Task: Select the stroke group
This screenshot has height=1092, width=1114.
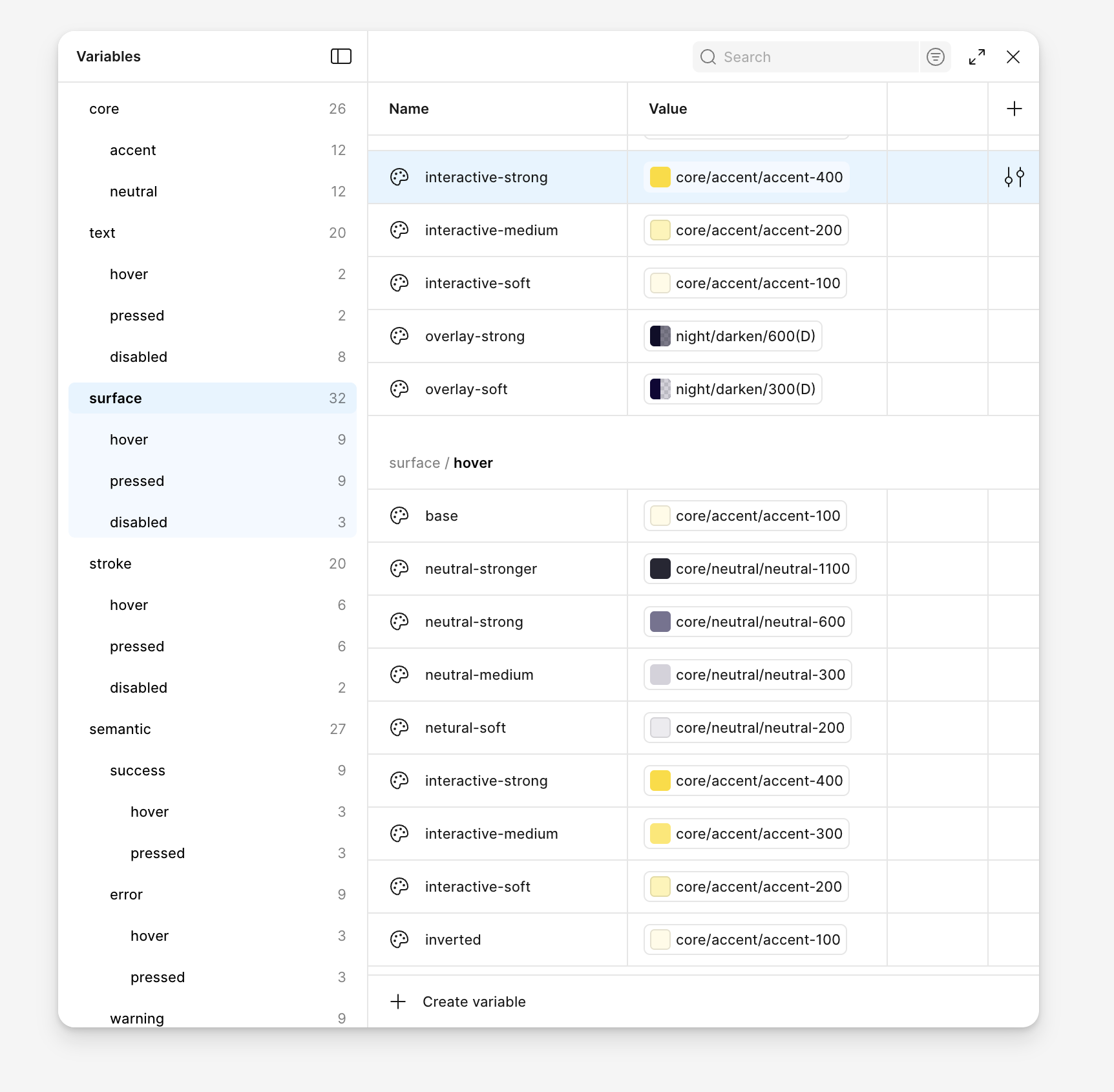Action: point(110,563)
